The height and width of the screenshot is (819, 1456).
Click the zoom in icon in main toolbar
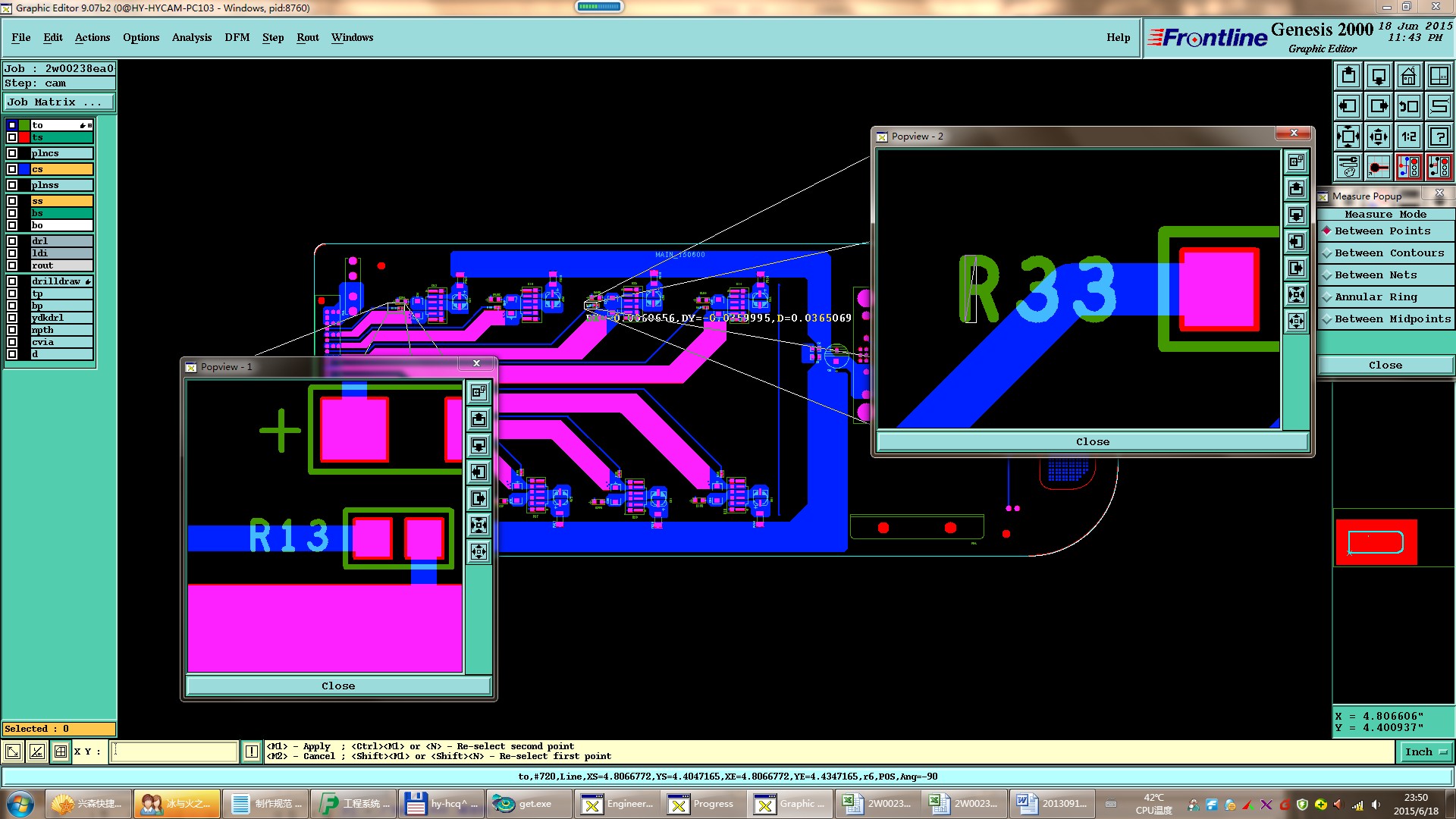[1348, 136]
